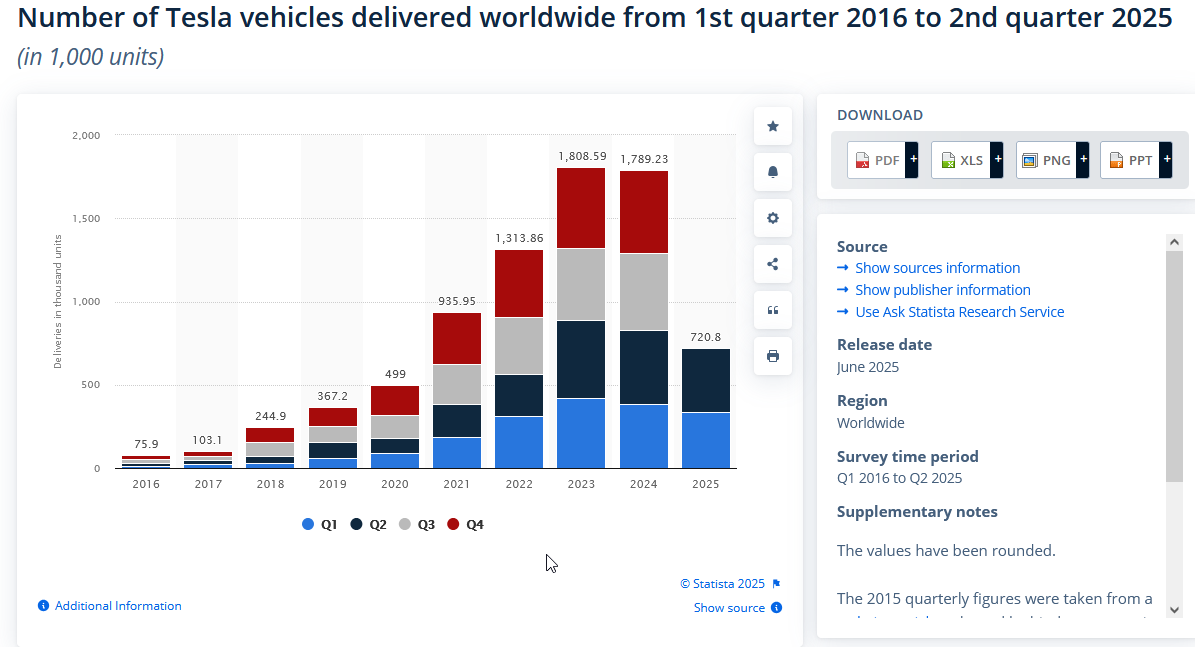
Task: Toggle the Q4 legend series
Action: 465,524
